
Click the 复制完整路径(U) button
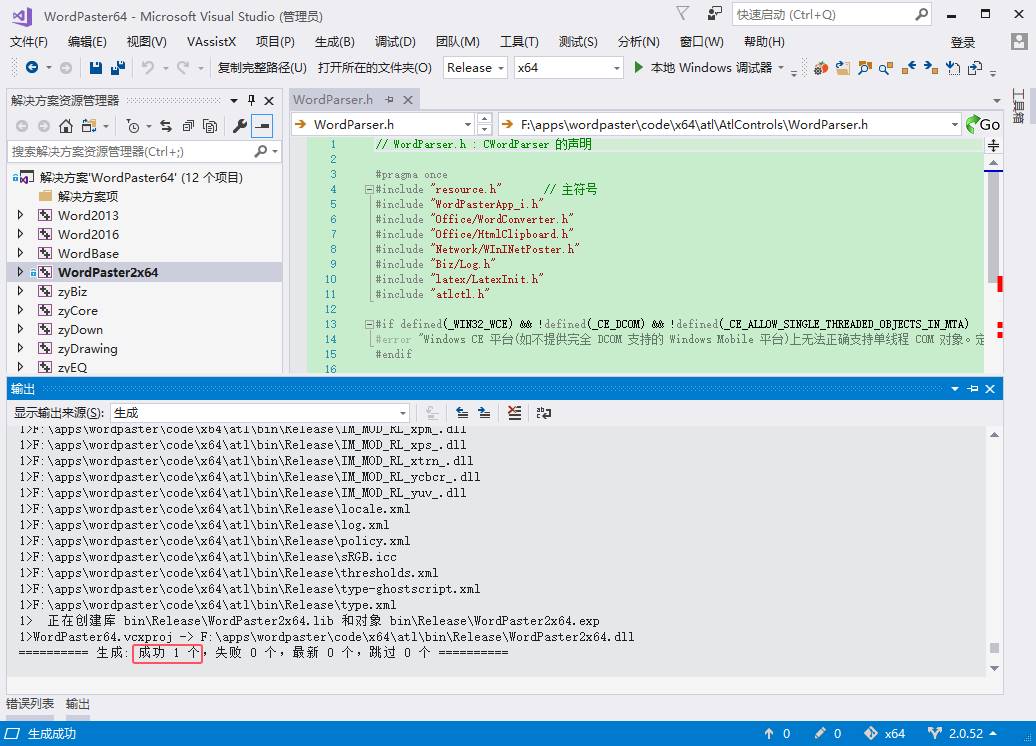(x=262, y=68)
